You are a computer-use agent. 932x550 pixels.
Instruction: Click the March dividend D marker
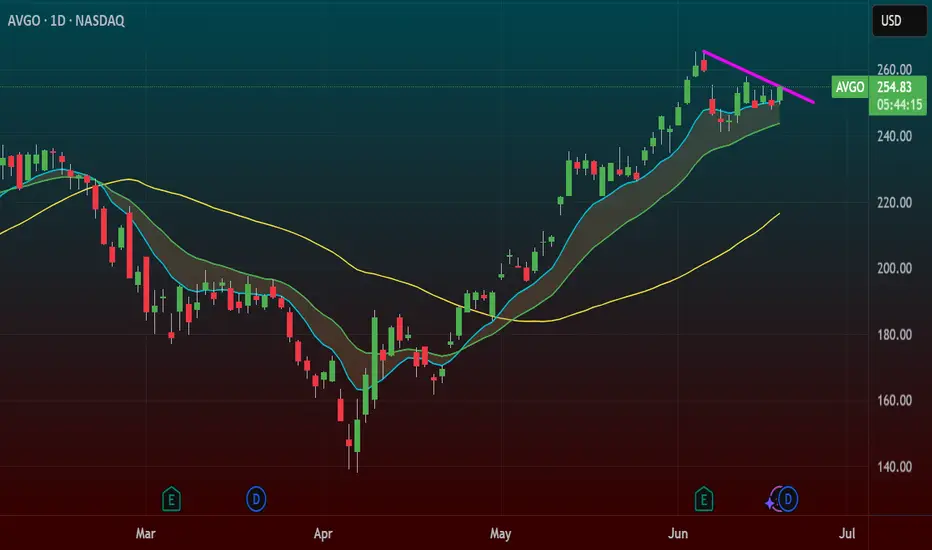coord(256,499)
